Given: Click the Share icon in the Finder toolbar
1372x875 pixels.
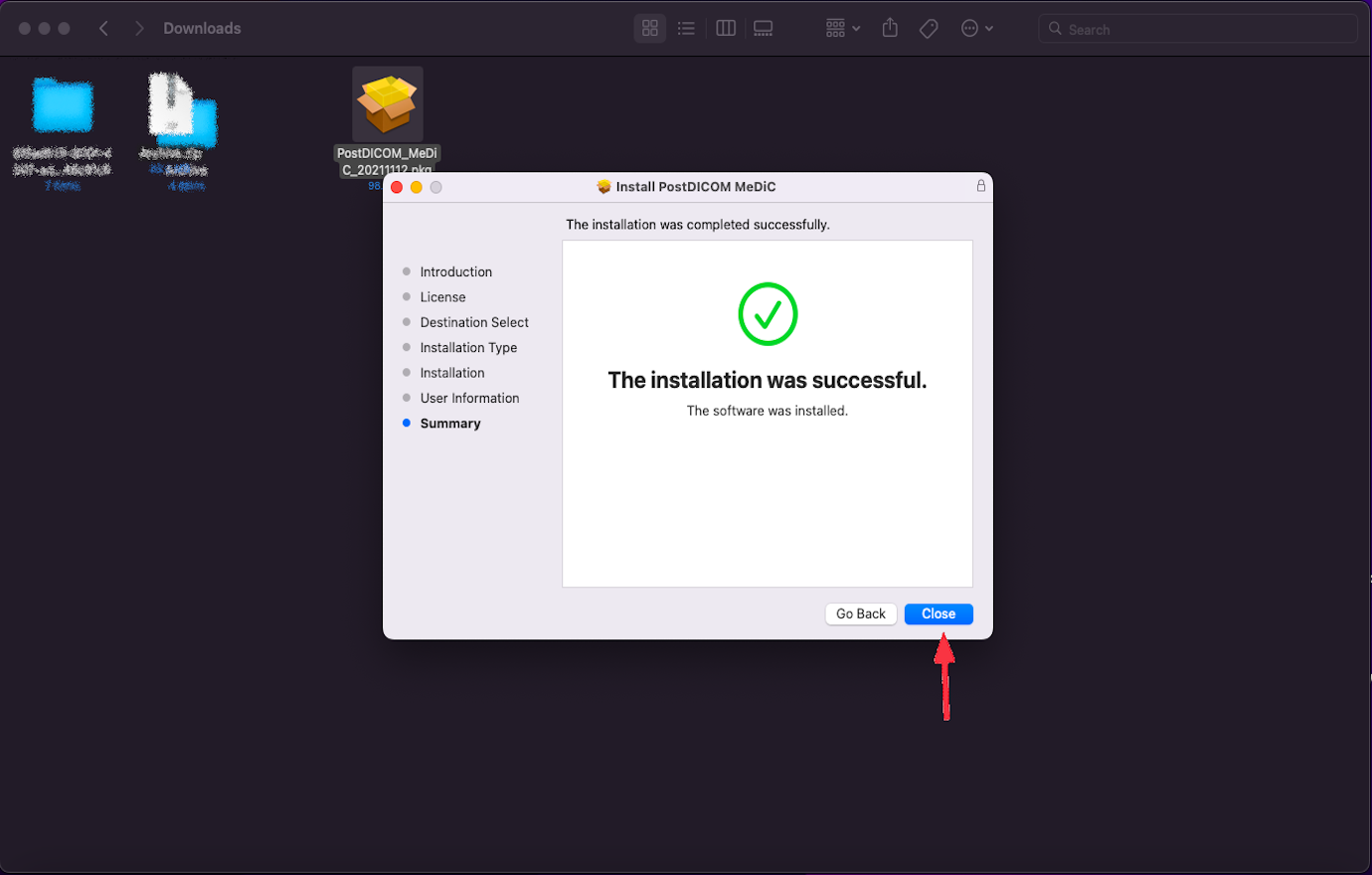Looking at the screenshot, I should (889, 28).
